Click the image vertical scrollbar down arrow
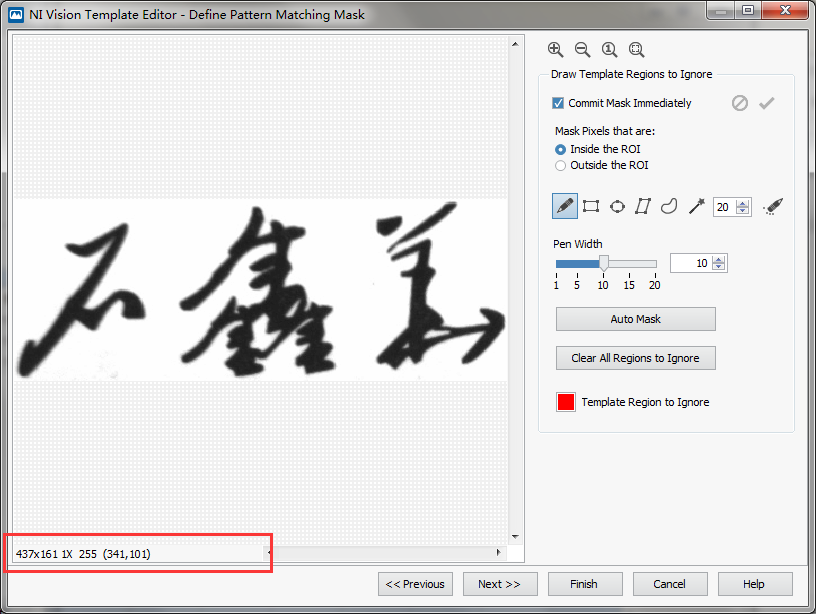Screen dimensions: 816x614 point(515,536)
